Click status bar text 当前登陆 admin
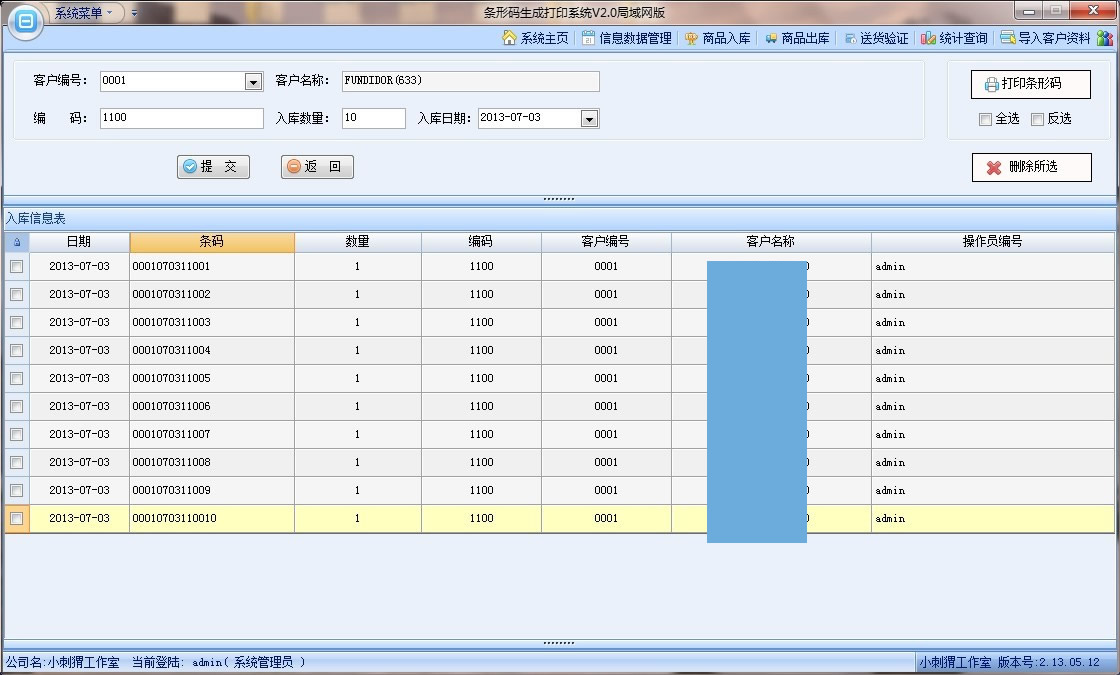1120x675 pixels. coord(219,662)
